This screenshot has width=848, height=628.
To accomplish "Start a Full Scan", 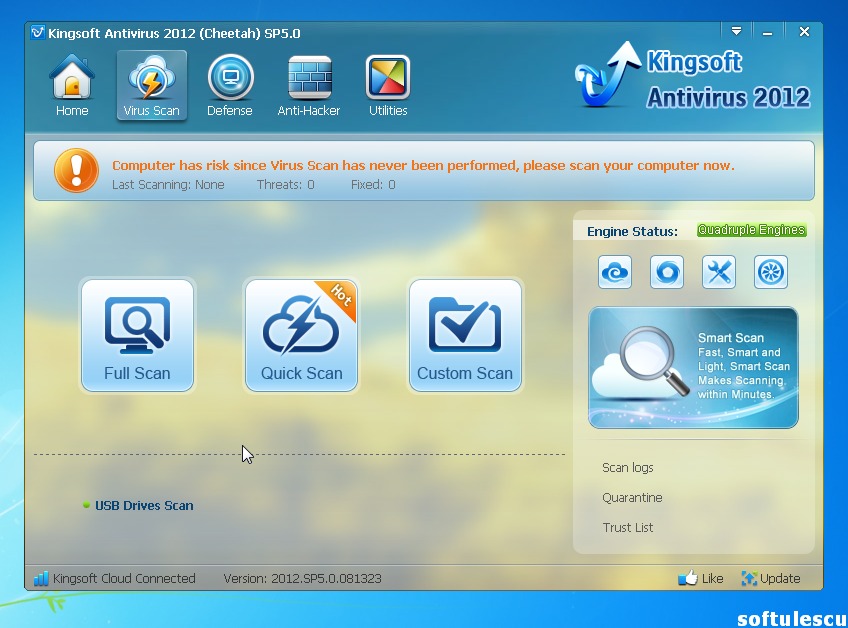I will click(x=137, y=335).
